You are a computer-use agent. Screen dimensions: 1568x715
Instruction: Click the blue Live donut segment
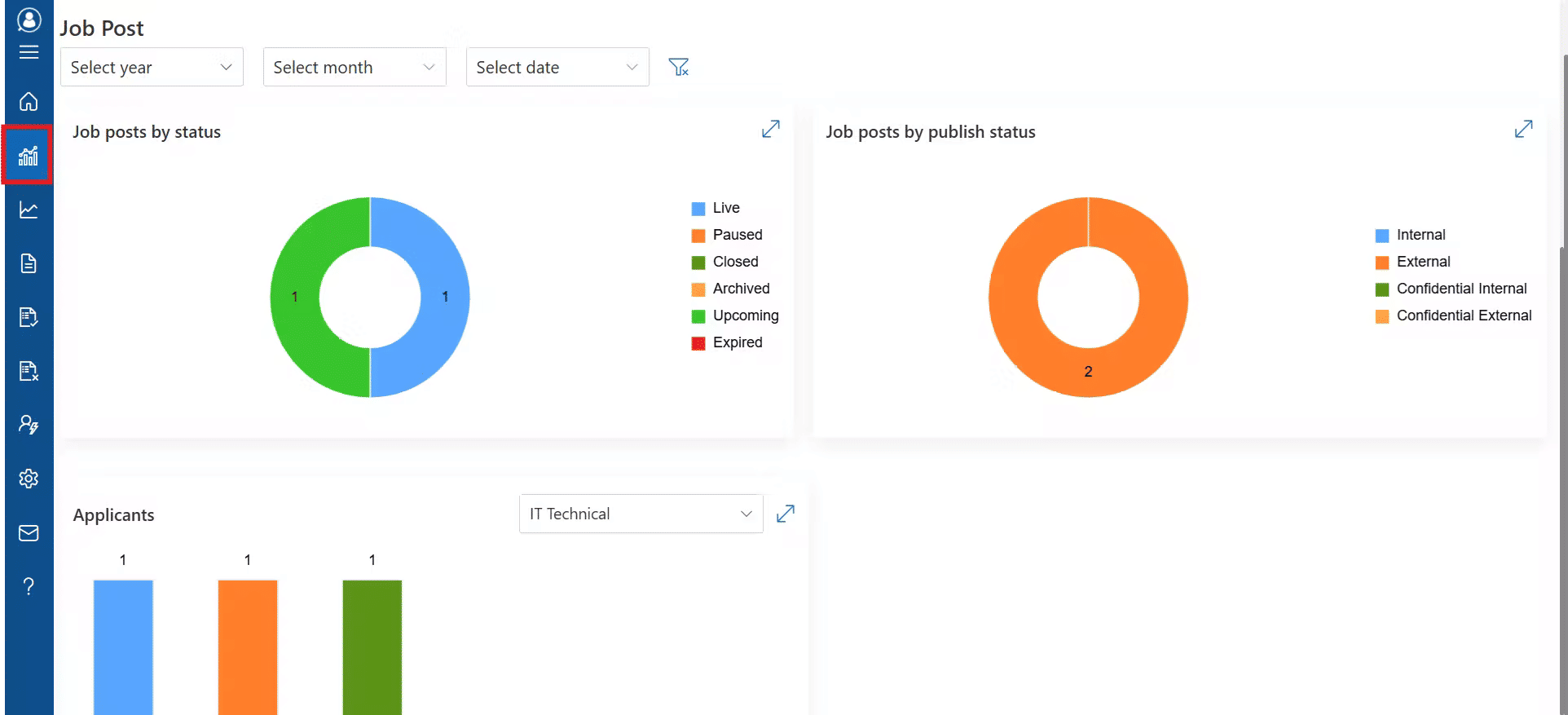click(444, 297)
